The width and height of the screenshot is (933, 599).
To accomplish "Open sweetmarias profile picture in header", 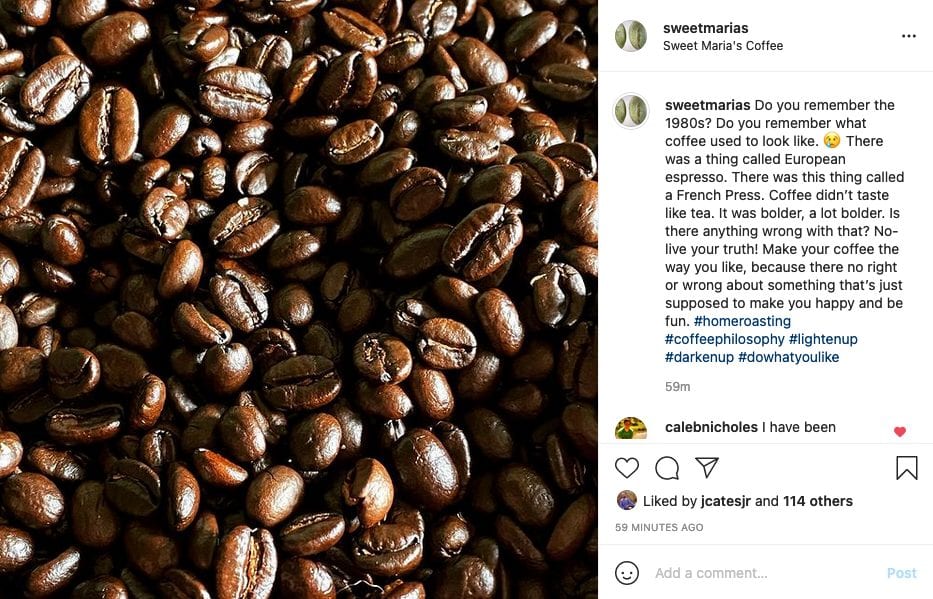I will tap(631, 36).
